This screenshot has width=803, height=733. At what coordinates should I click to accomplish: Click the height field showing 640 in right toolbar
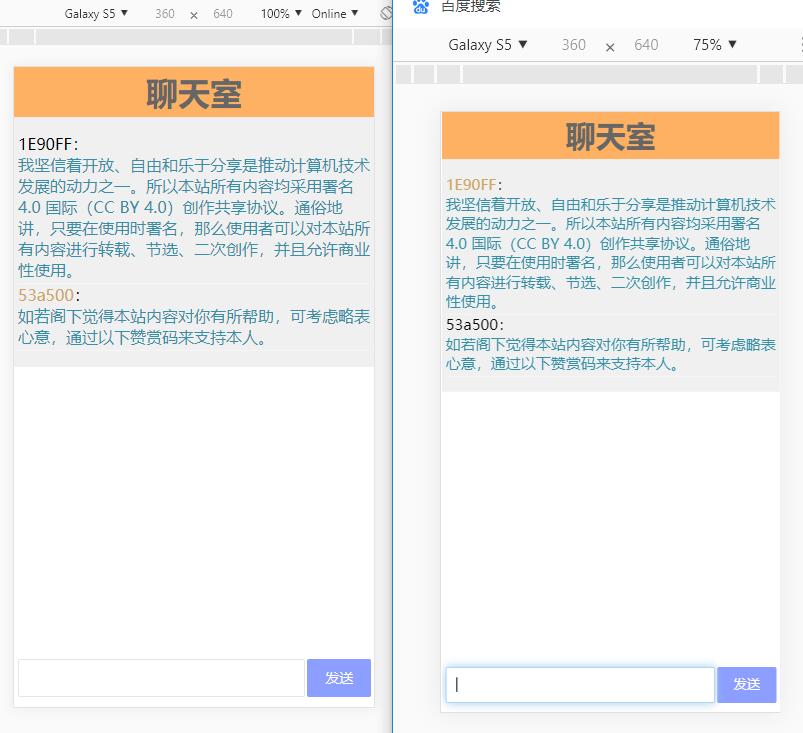tap(646, 45)
